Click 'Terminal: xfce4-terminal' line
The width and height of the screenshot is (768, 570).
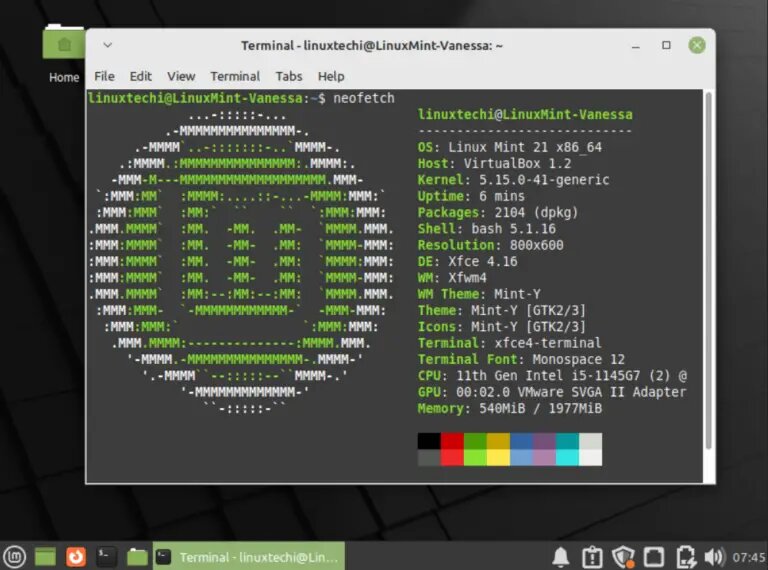tap(510, 343)
